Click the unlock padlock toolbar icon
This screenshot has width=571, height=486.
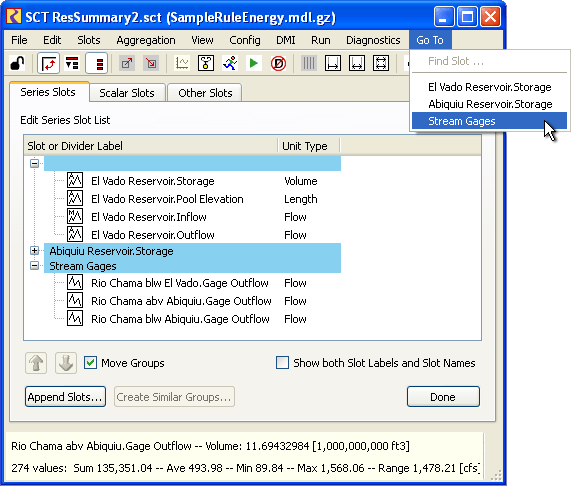click(17, 63)
